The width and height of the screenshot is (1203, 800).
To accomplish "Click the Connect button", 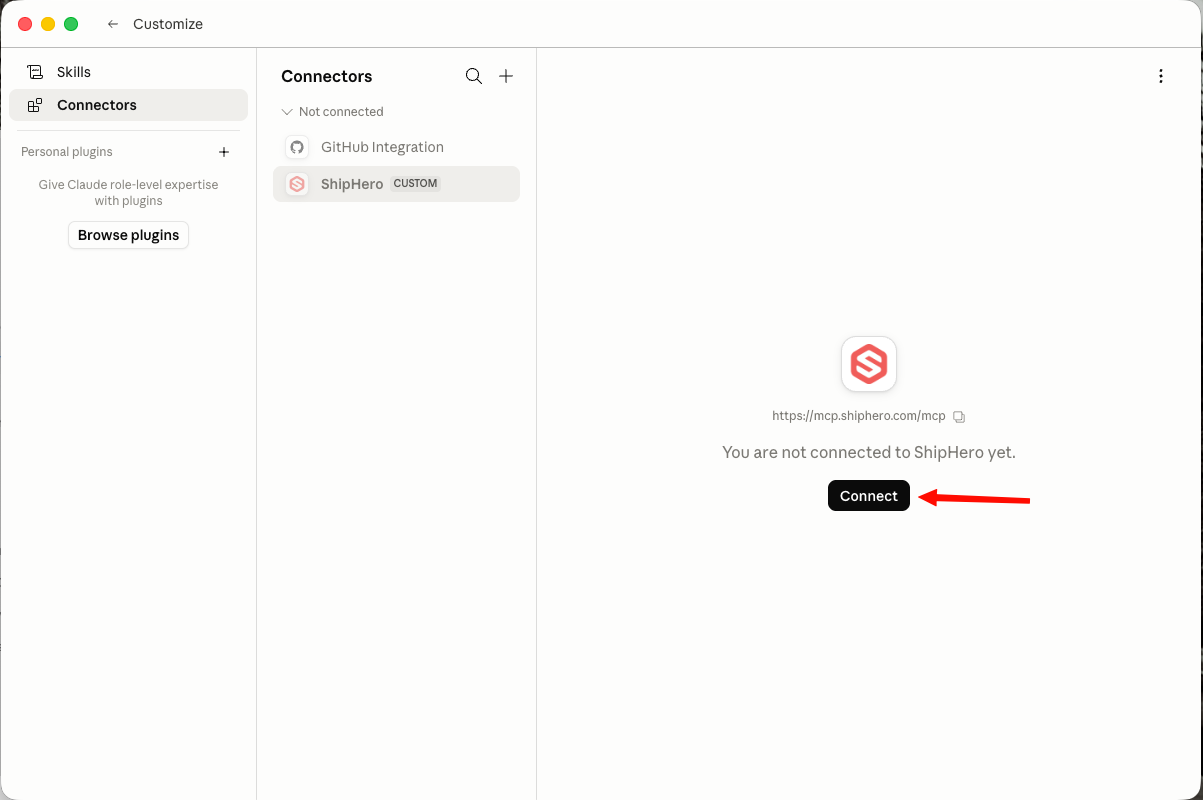I will pyautogui.click(x=869, y=496).
